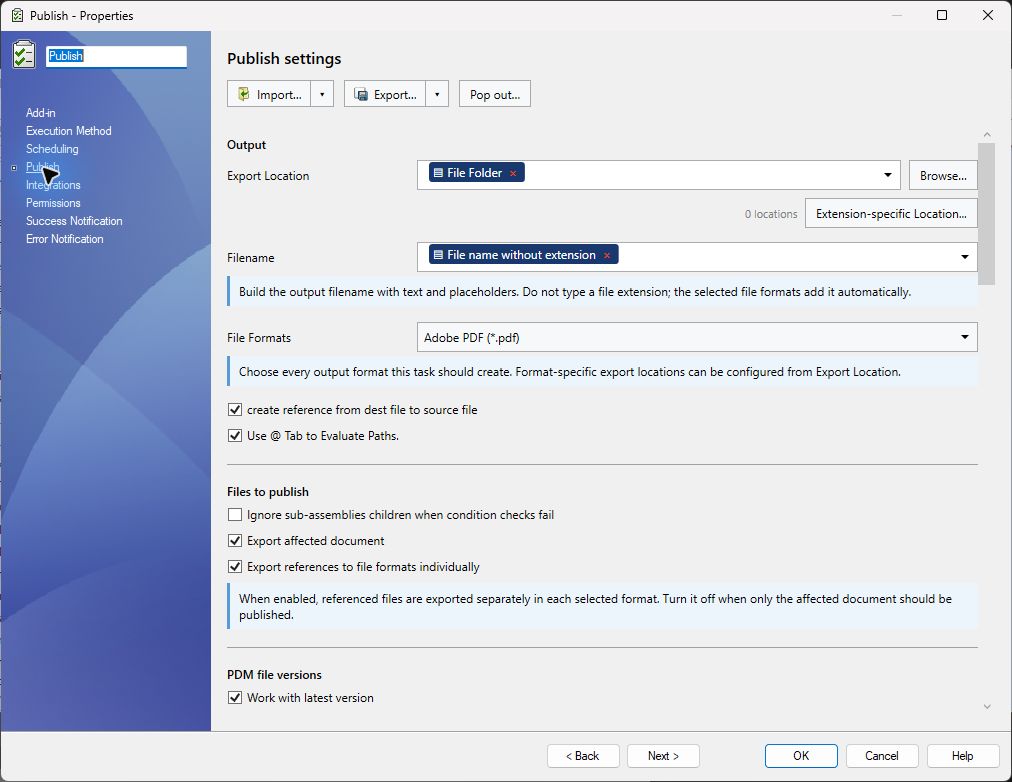The image size is (1012, 782).
Task: Select File name without extension chip
Action: [x=521, y=255]
